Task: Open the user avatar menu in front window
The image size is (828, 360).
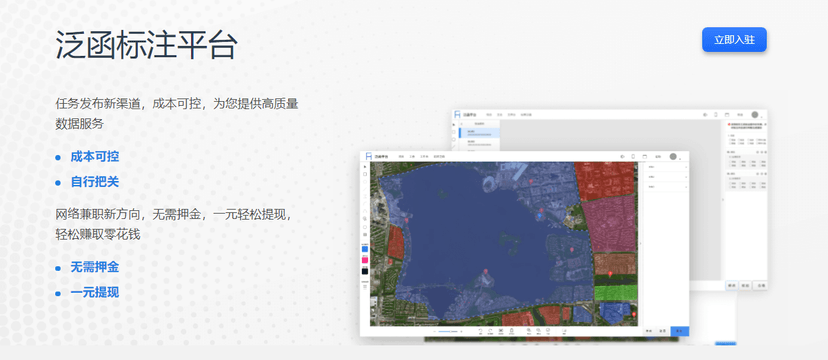Action: (673, 156)
